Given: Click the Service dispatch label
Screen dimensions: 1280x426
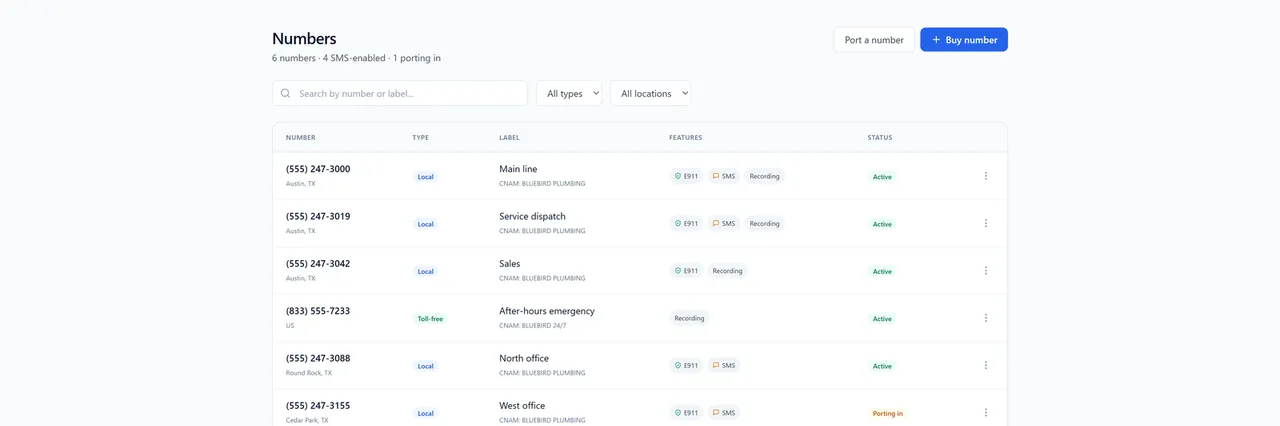Looking at the screenshot, I should 532,216.
